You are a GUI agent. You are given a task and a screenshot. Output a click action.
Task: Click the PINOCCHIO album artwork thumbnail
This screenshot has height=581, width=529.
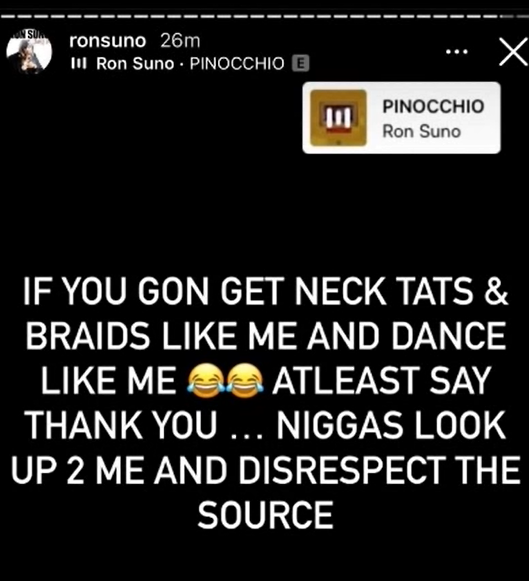tap(338, 118)
